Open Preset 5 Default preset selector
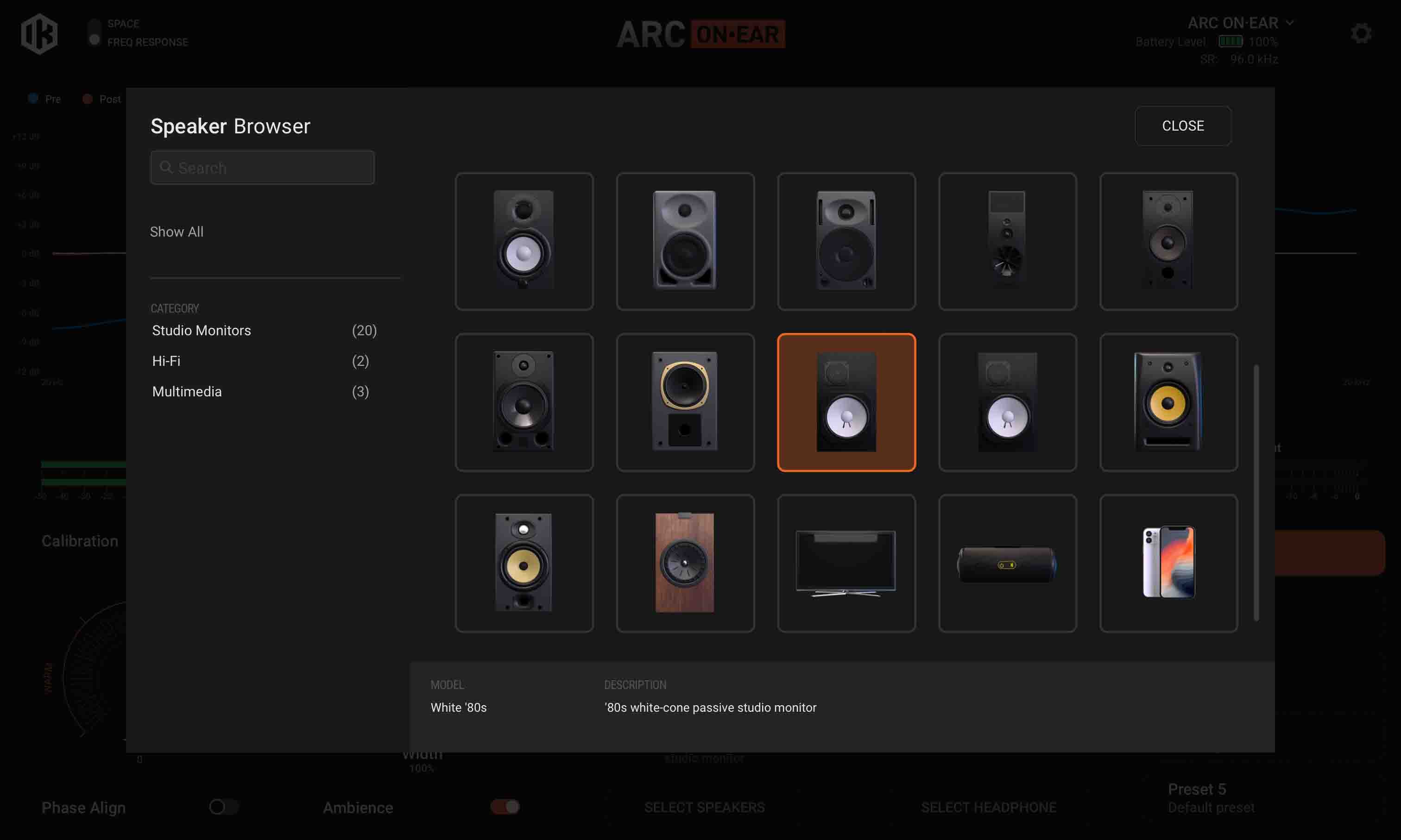 pyautogui.click(x=1211, y=798)
